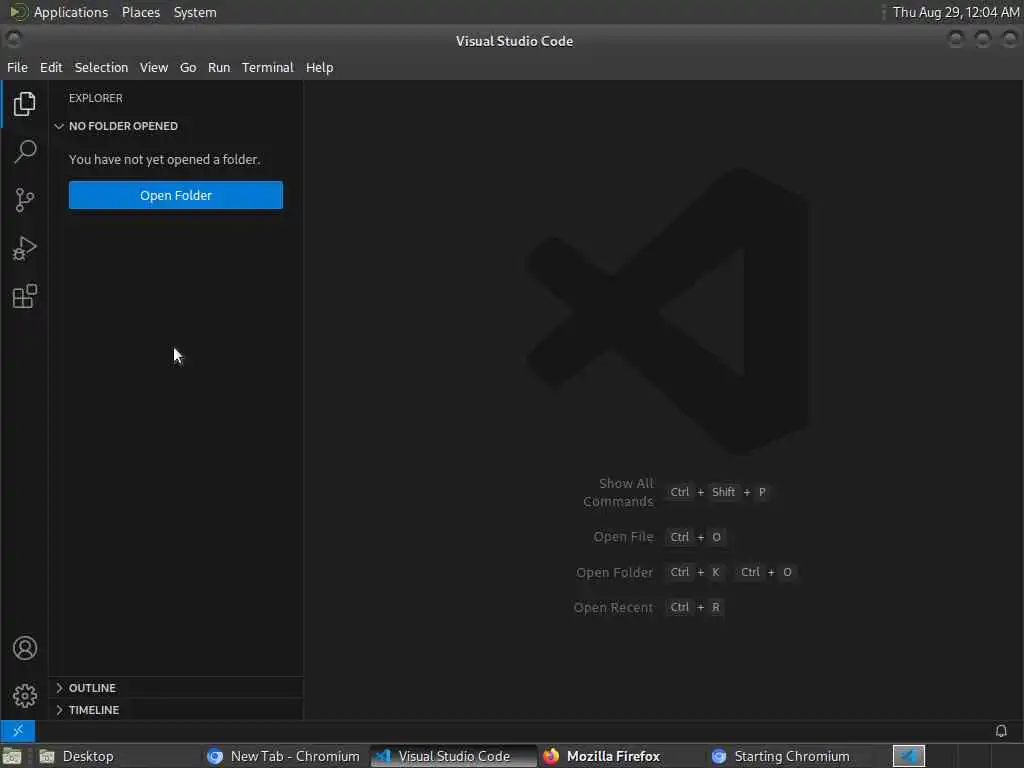Image resolution: width=1024 pixels, height=768 pixels.
Task: Click the date and time clock
Action: [955, 12]
